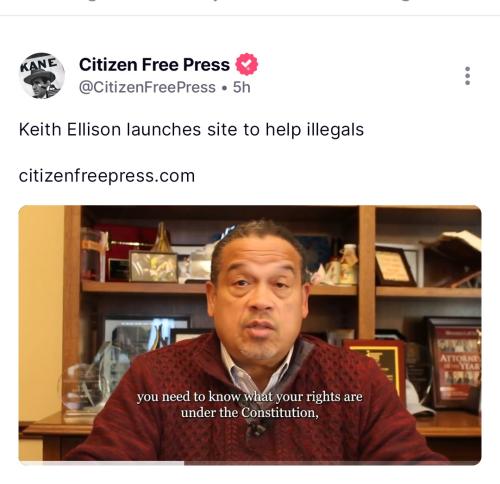The image size is (500, 484).
Task: Click the framed certificate on right shelf
Action: 395,266
